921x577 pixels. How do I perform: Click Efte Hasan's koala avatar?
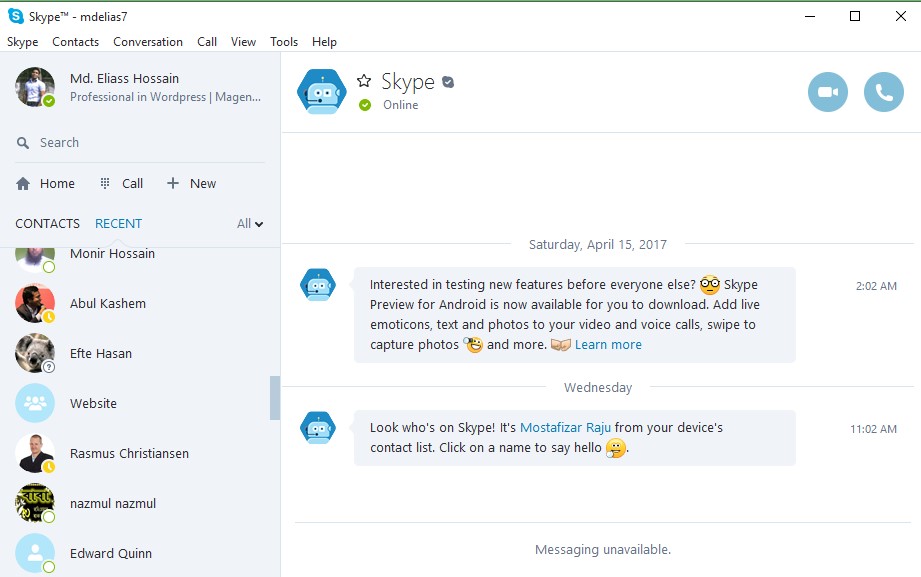pos(35,353)
